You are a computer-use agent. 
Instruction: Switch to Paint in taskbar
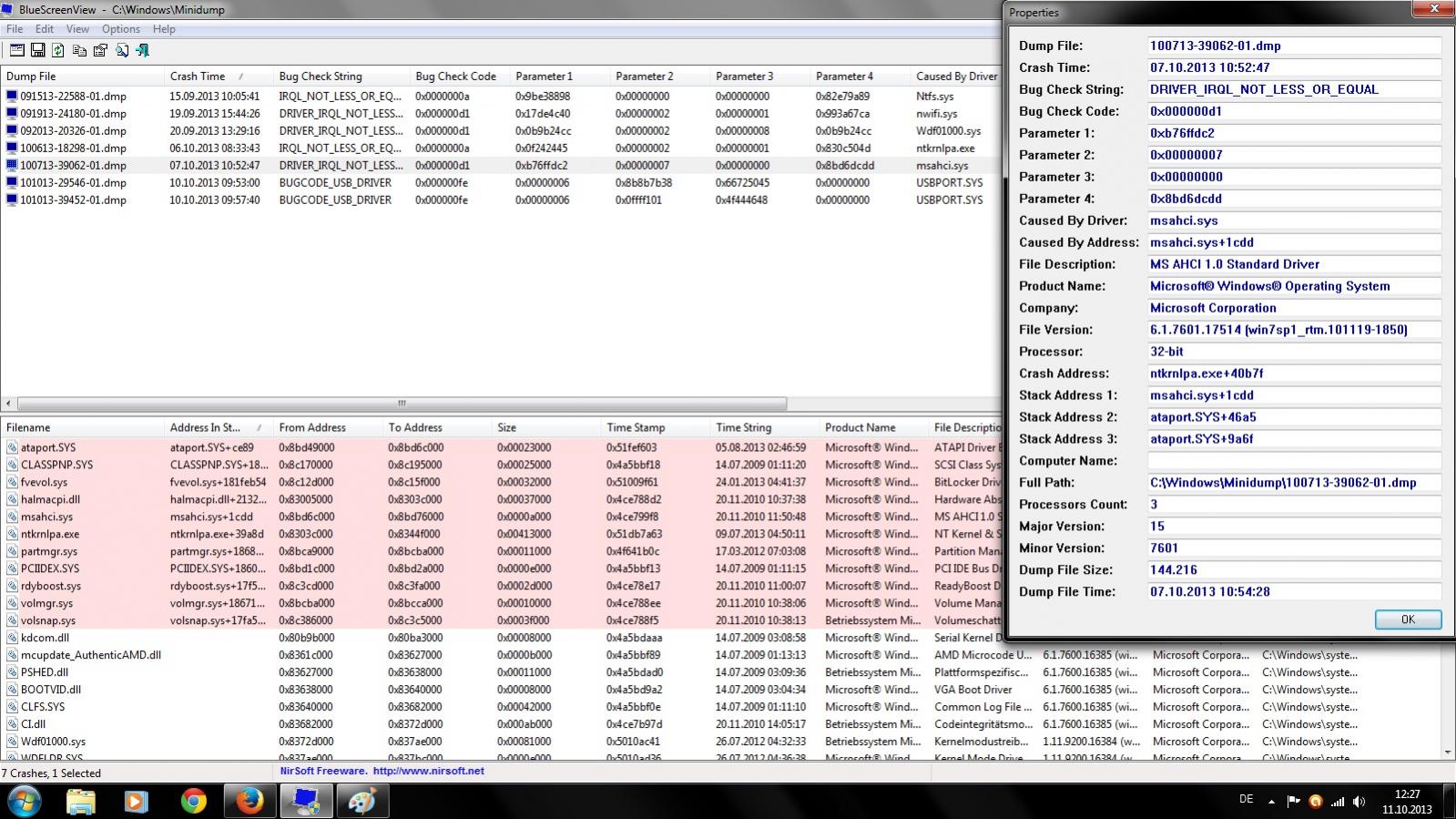(362, 802)
